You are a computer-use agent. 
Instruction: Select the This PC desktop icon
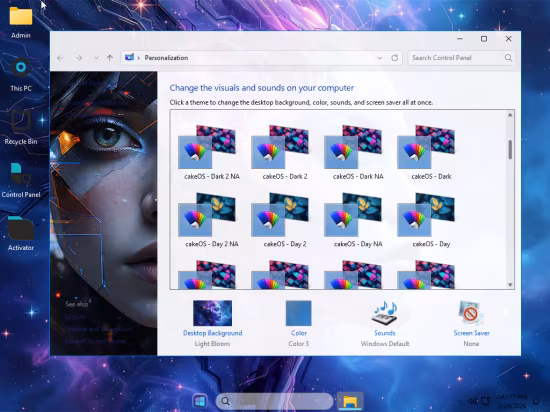coord(21,74)
